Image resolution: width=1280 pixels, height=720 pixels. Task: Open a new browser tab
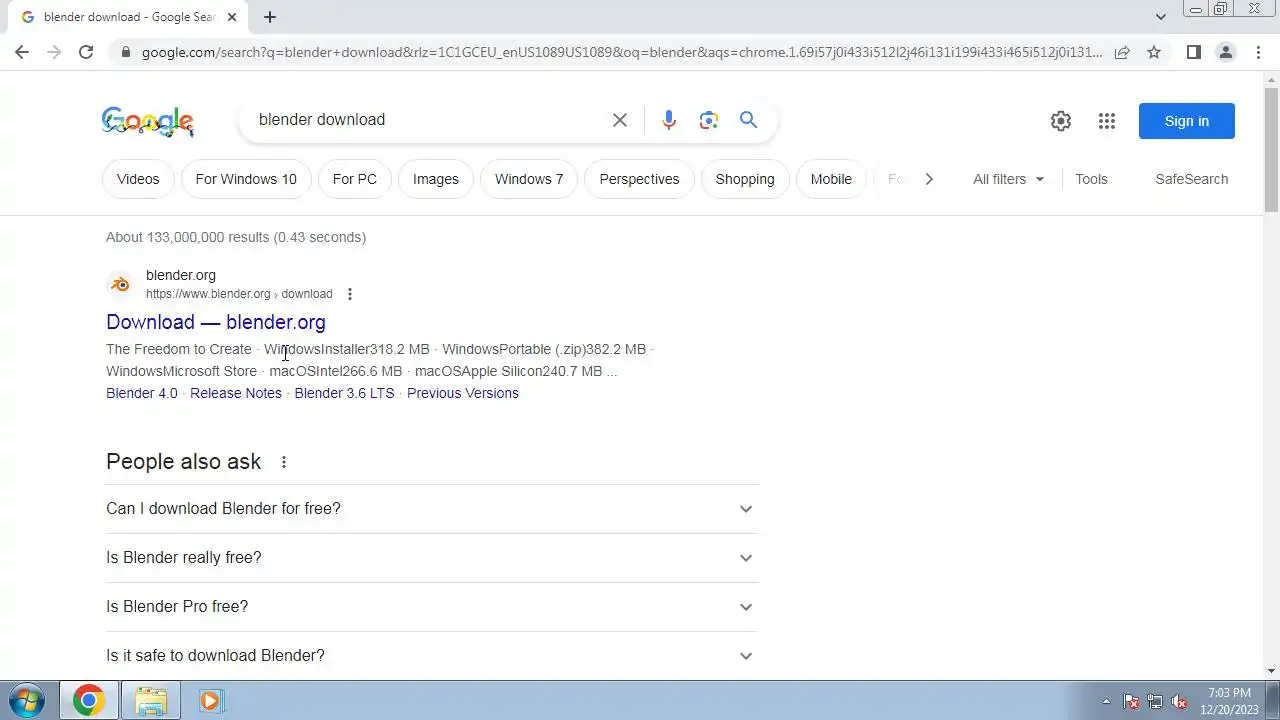pos(270,17)
